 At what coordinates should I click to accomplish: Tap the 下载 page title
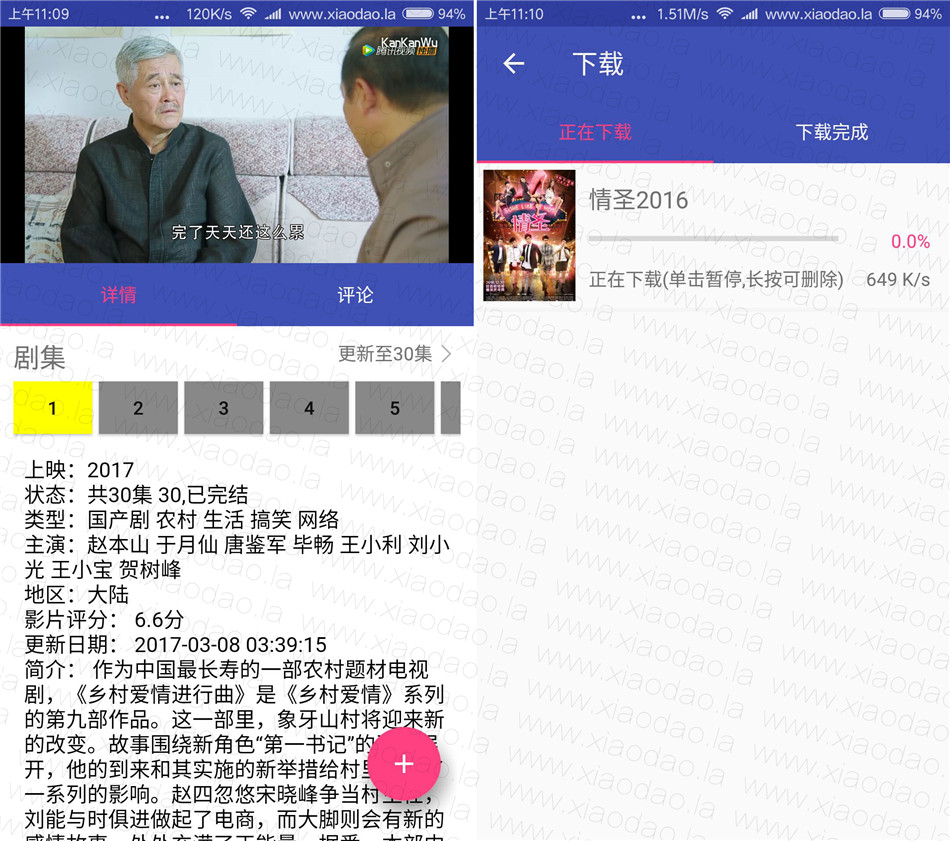coord(598,64)
